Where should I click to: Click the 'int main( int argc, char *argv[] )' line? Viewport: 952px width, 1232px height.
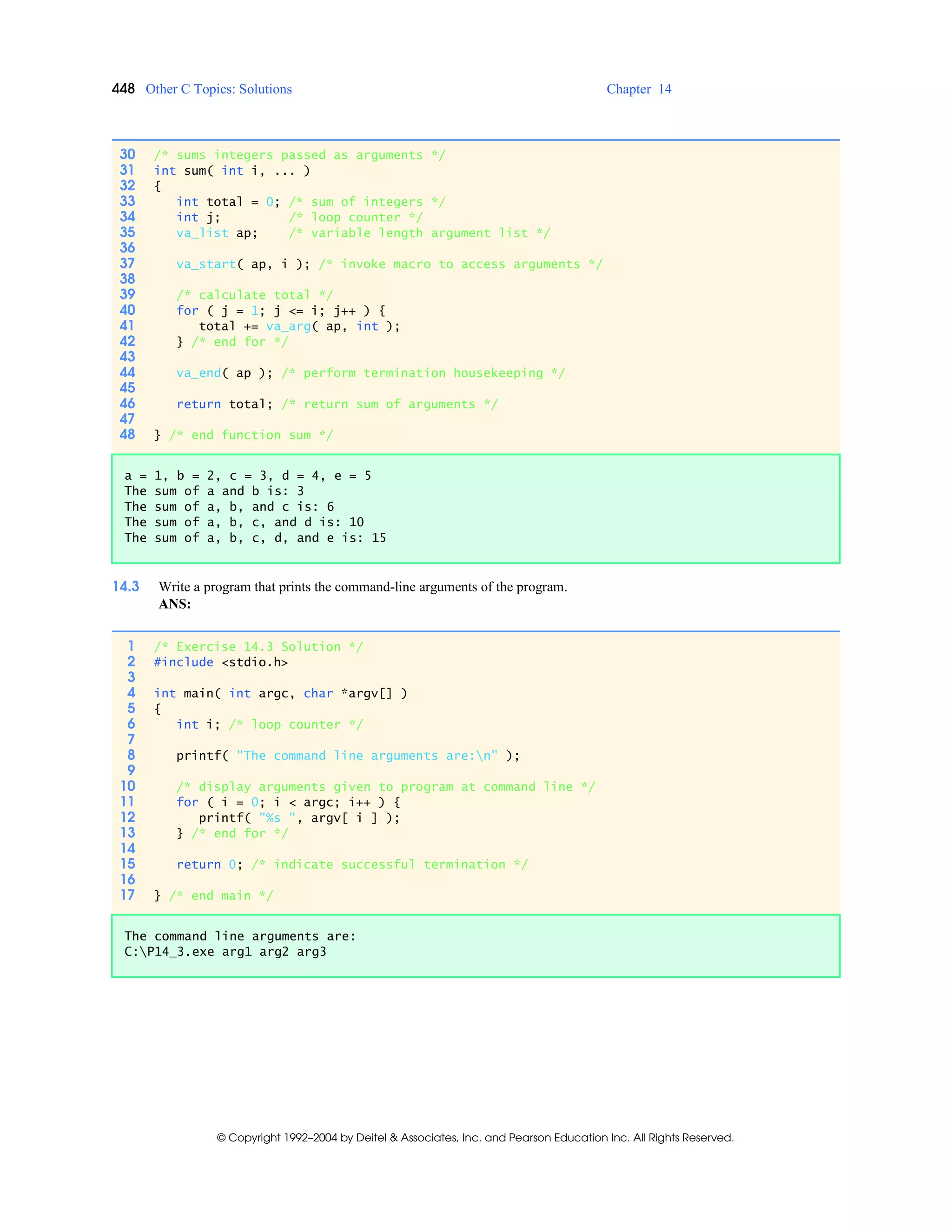pyautogui.click(x=280, y=693)
